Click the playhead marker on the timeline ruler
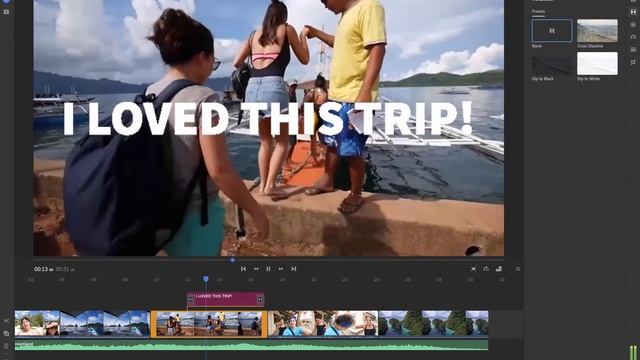Image resolution: width=640 pixels, height=360 pixels. [206, 279]
